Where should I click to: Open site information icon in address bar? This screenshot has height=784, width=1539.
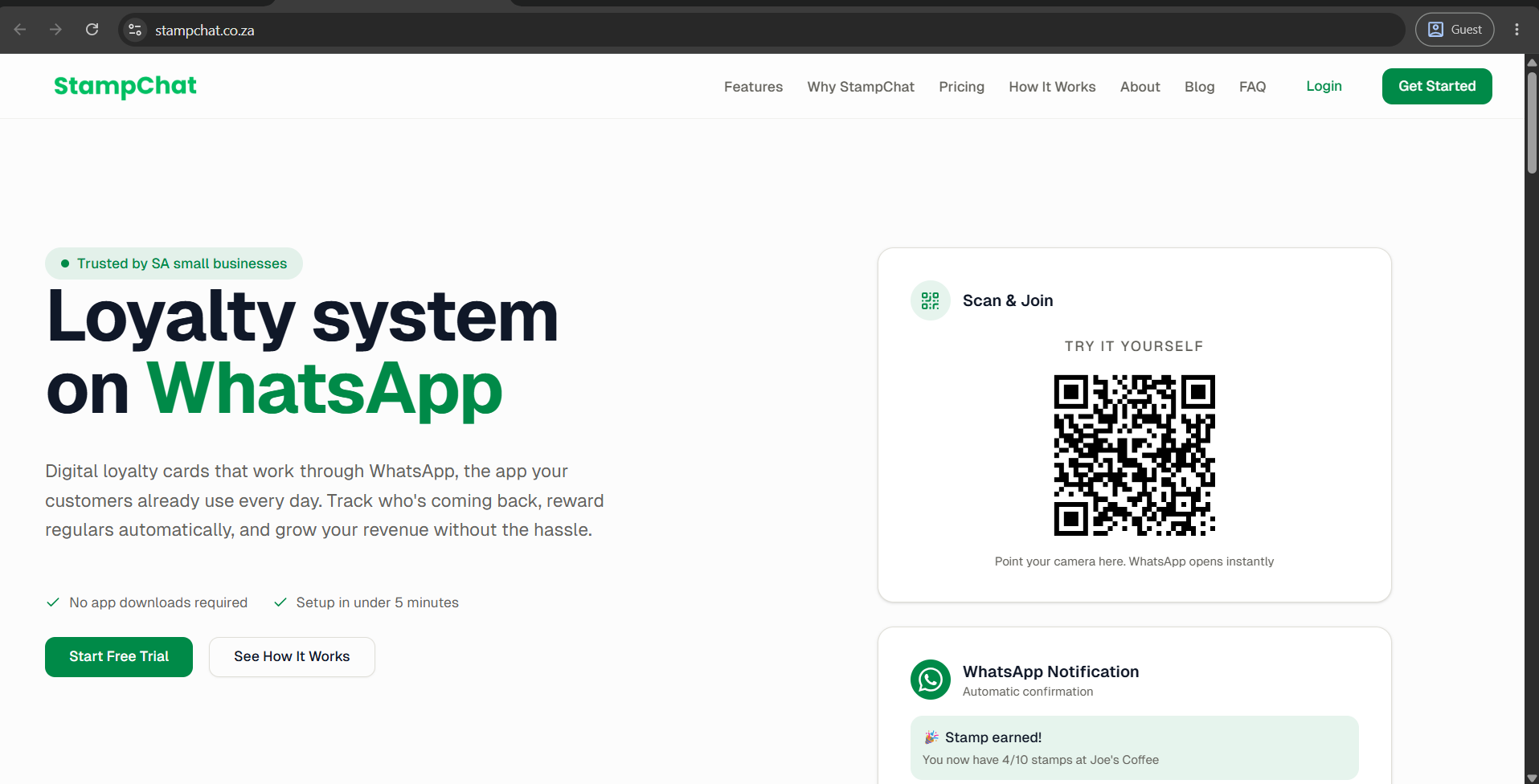point(135,30)
